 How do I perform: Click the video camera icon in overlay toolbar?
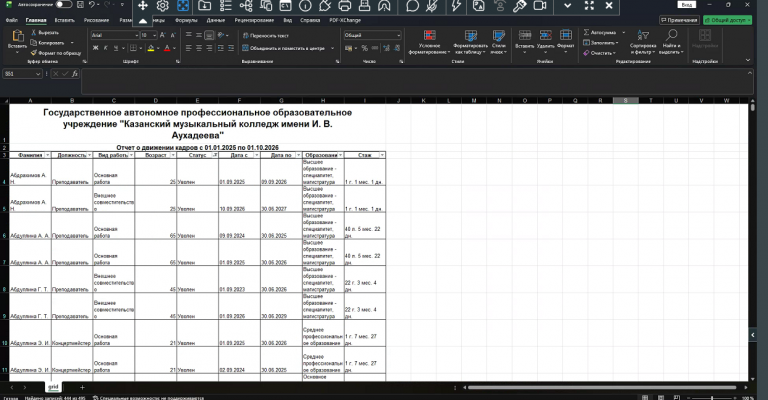point(540,6)
